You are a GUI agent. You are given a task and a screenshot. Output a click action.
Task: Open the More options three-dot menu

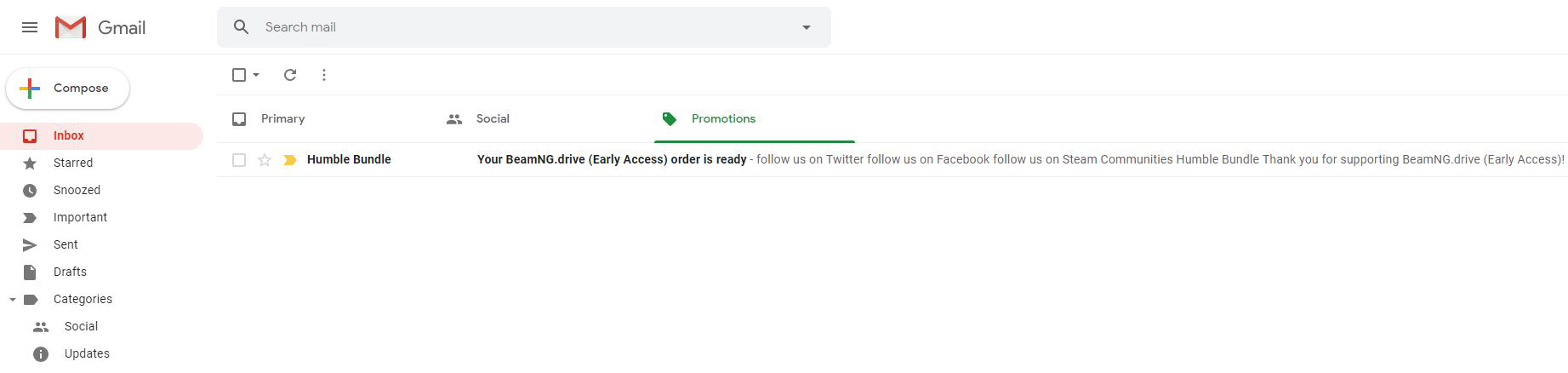click(x=324, y=75)
